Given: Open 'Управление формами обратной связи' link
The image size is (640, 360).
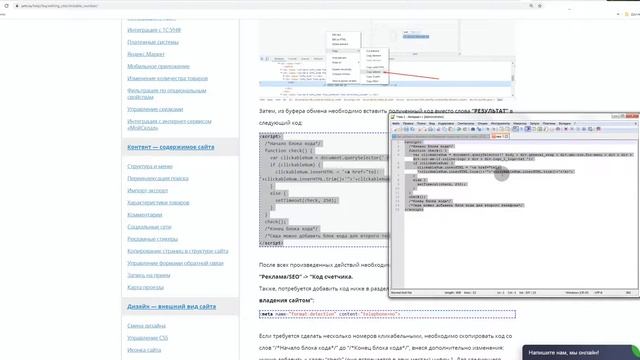Looking at the screenshot, I should click(x=175, y=263).
